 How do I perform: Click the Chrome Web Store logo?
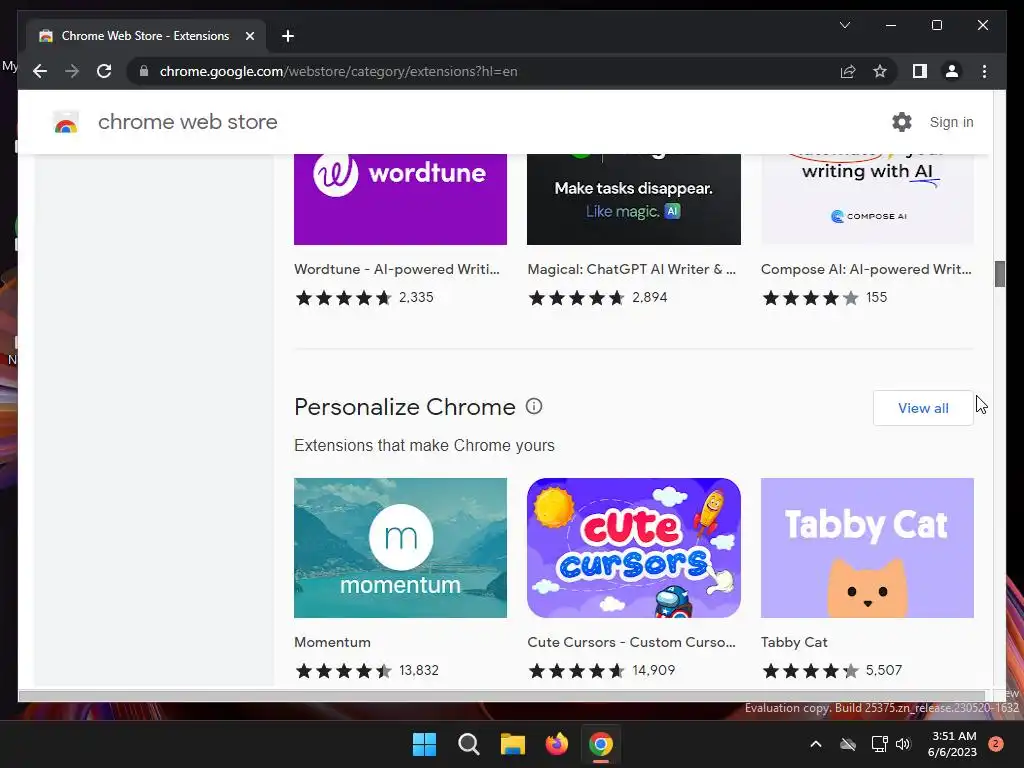click(x=66, y=122)
